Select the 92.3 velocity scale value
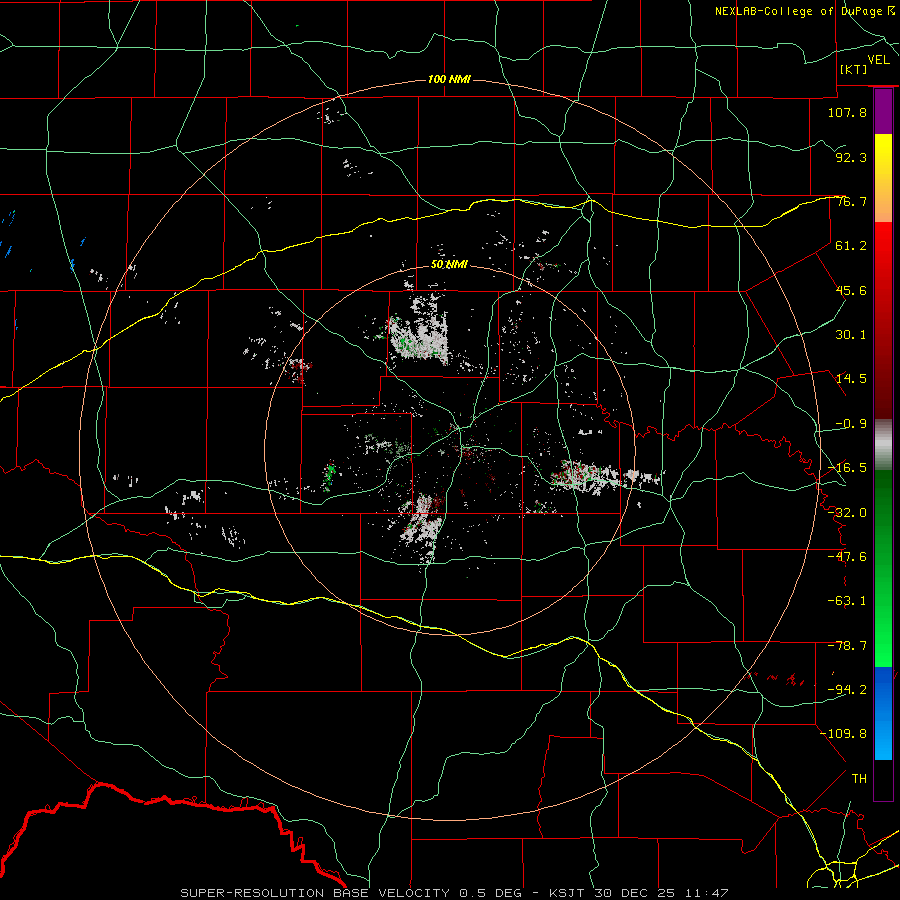The height and width of the screenshot is (900, 900). pyautogui.click(x=851, y=157)
